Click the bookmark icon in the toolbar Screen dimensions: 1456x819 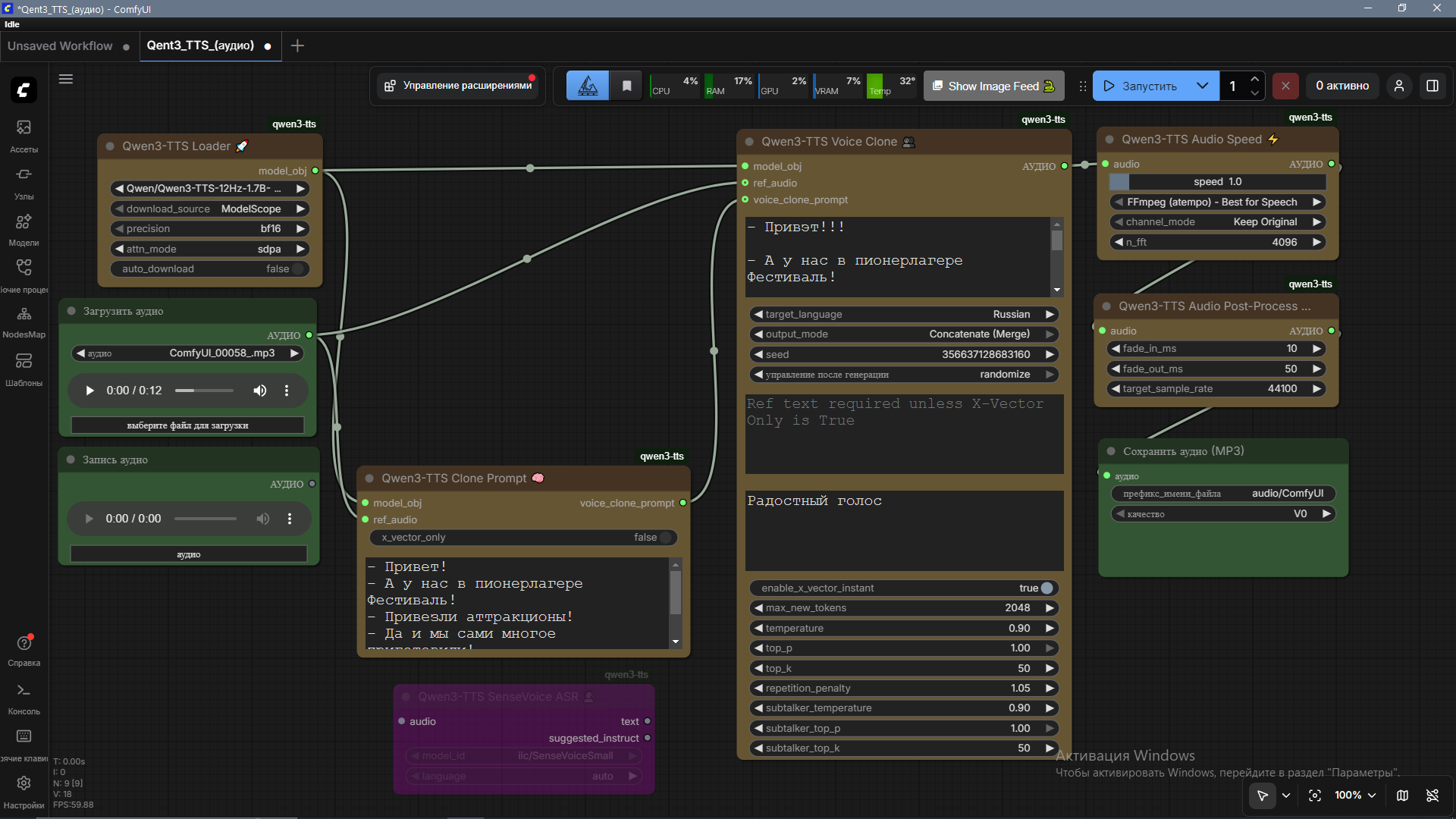pyautogui.click(x=626, y=86)
